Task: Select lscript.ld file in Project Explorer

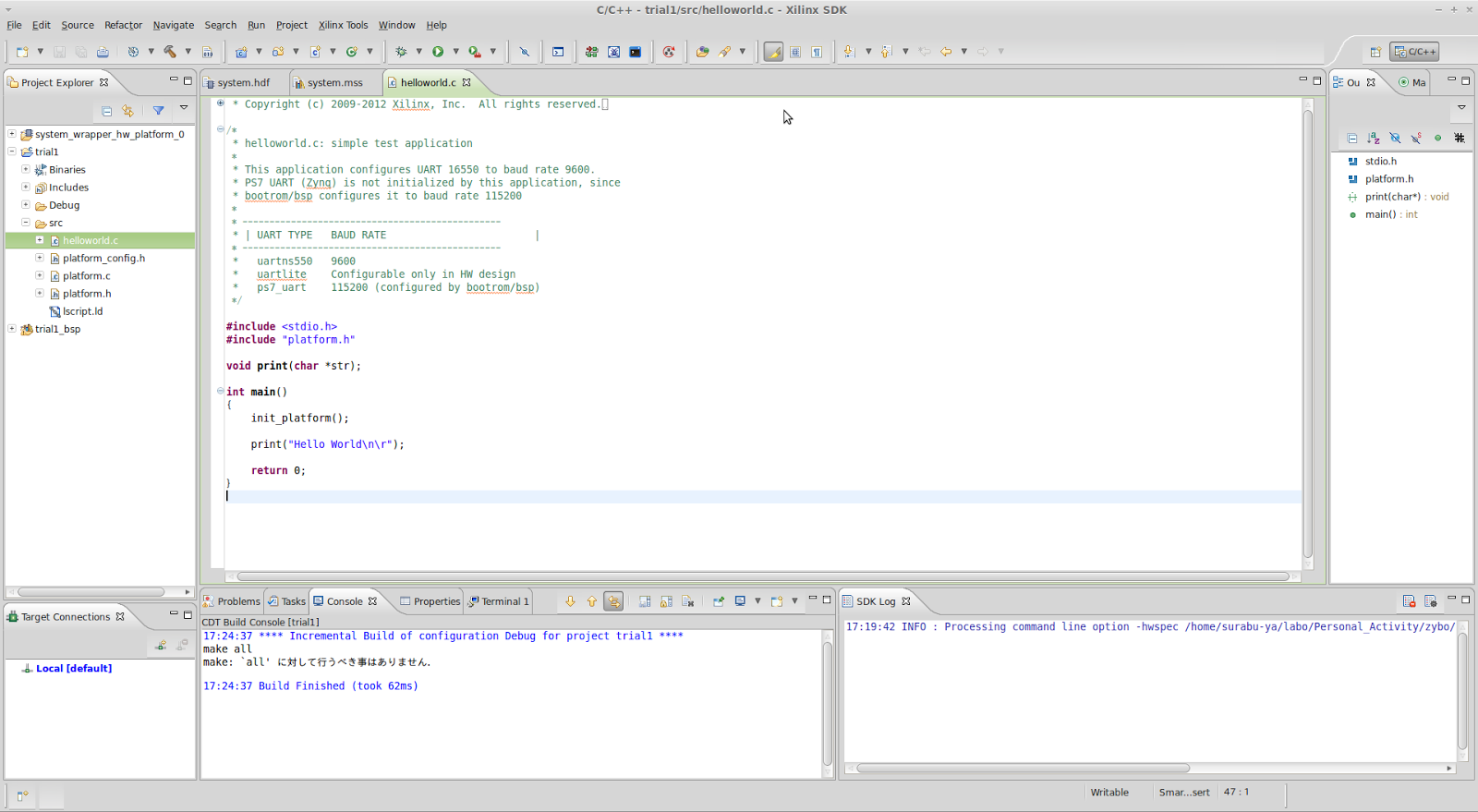Action: click(83, 311)
